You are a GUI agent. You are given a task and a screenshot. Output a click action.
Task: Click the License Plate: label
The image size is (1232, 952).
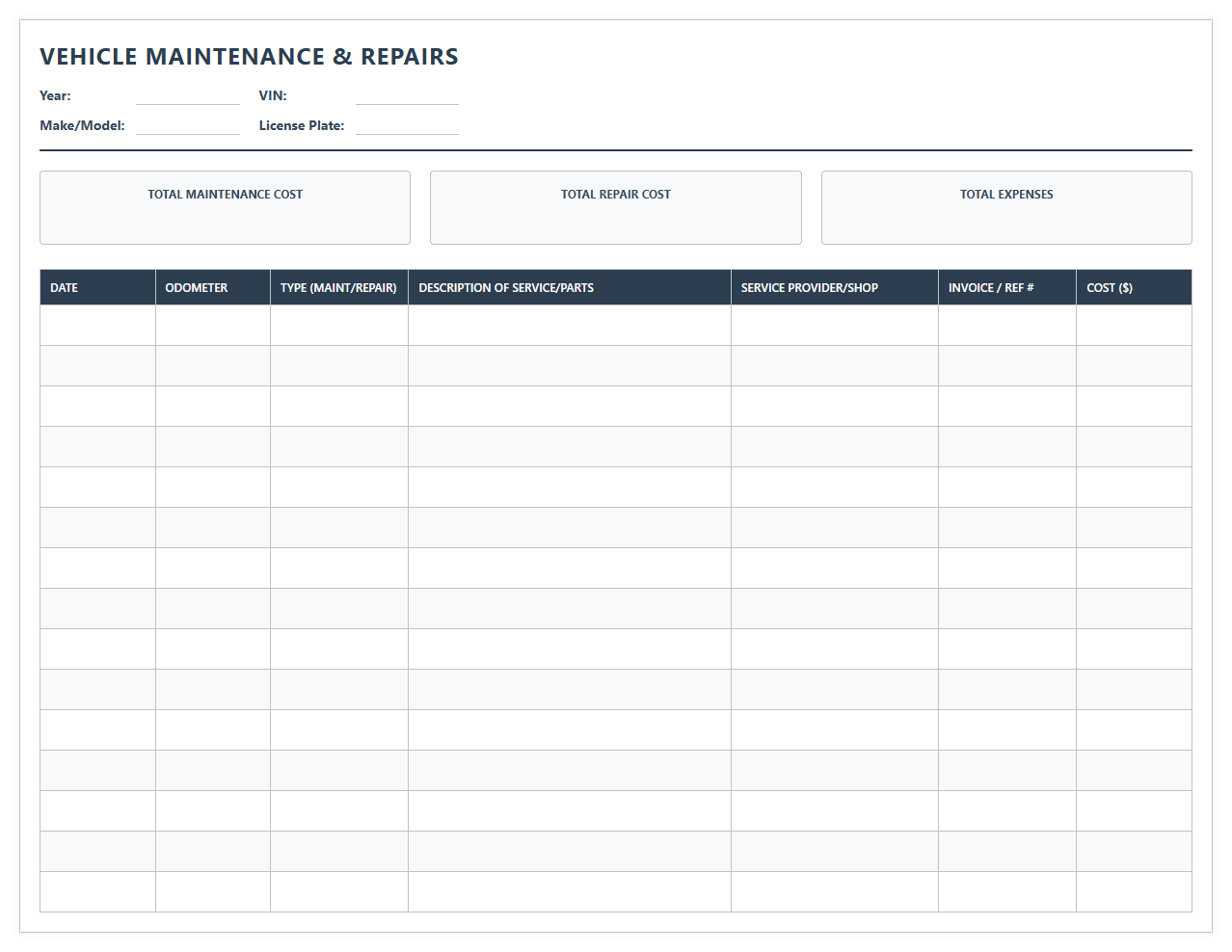(x=302, y=125)
